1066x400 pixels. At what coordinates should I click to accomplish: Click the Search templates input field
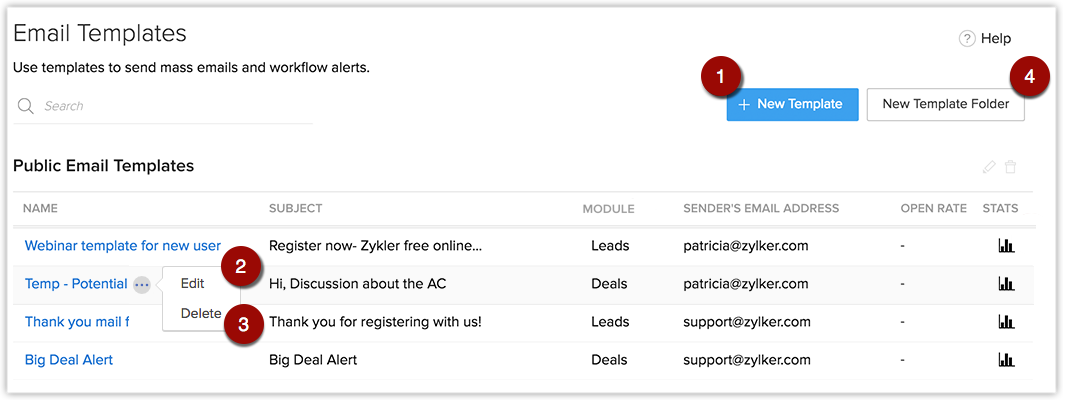tap(170, 106)
